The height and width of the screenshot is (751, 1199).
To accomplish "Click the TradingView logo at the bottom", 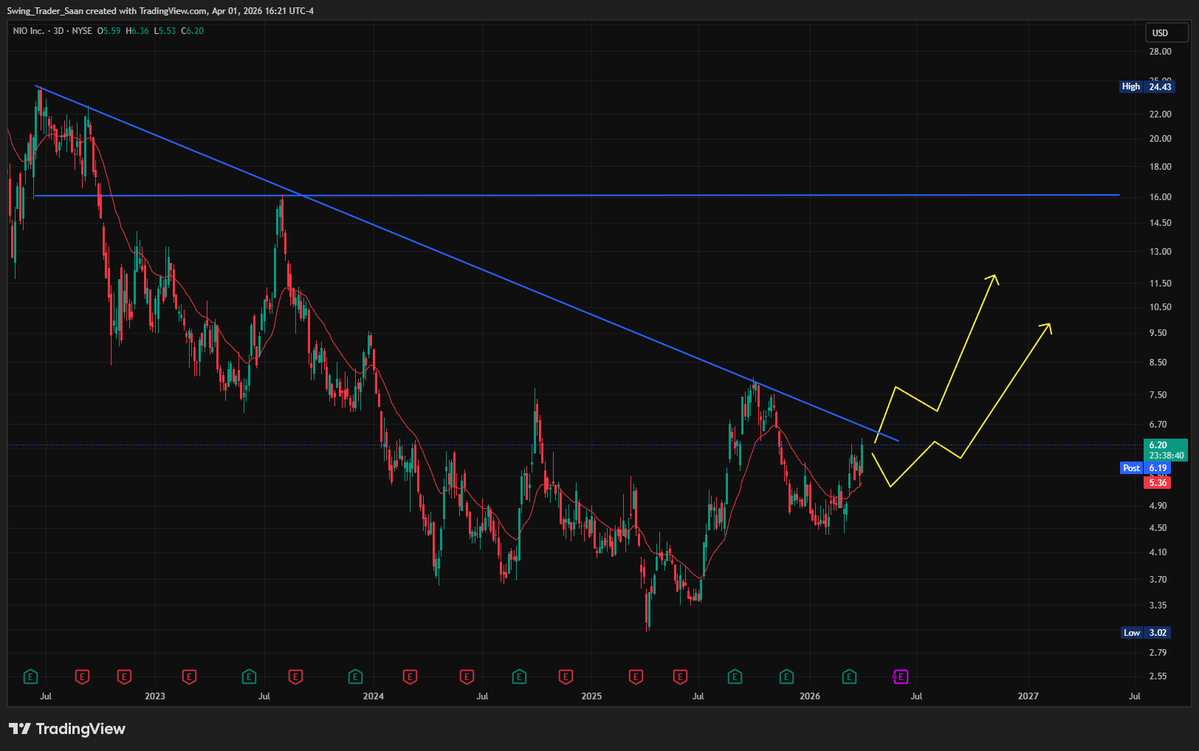I will (x=67, y=729).
